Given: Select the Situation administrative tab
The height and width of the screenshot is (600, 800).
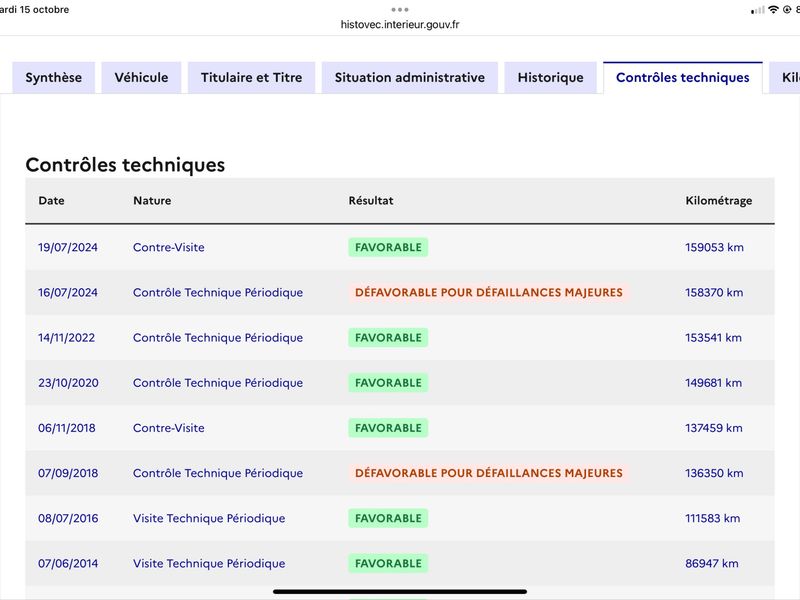Looking at the screenshot, I should (410, 78).
